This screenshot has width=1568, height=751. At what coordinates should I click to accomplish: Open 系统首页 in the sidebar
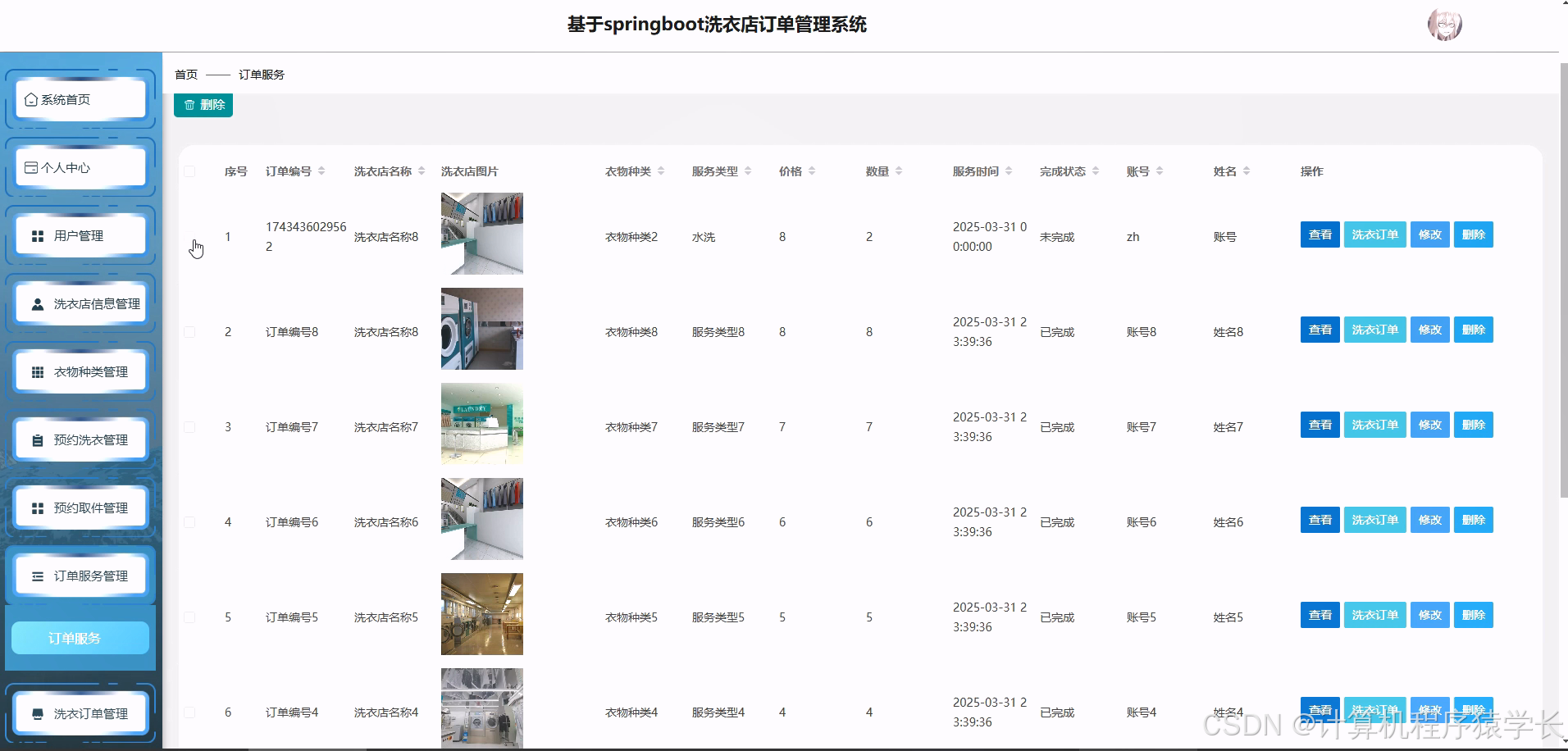(x=80, y=99)
